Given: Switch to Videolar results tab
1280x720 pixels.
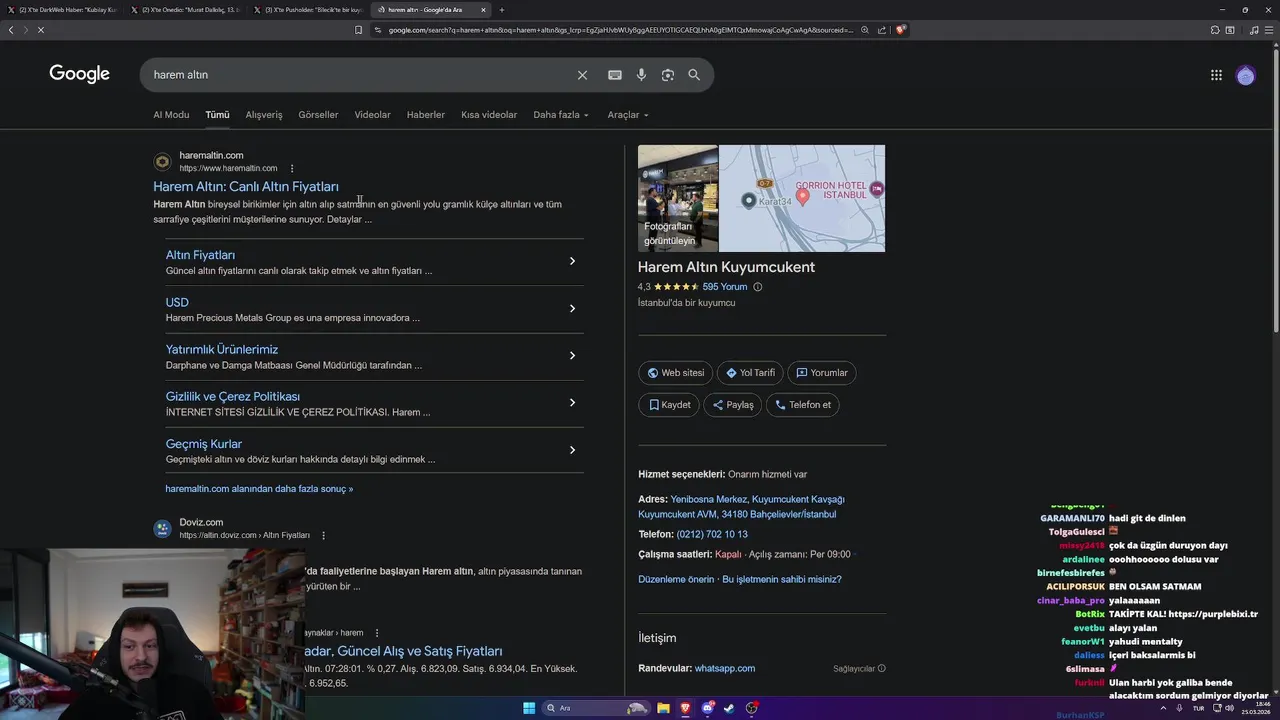Looking at the screenshot, I should [372, 115].
